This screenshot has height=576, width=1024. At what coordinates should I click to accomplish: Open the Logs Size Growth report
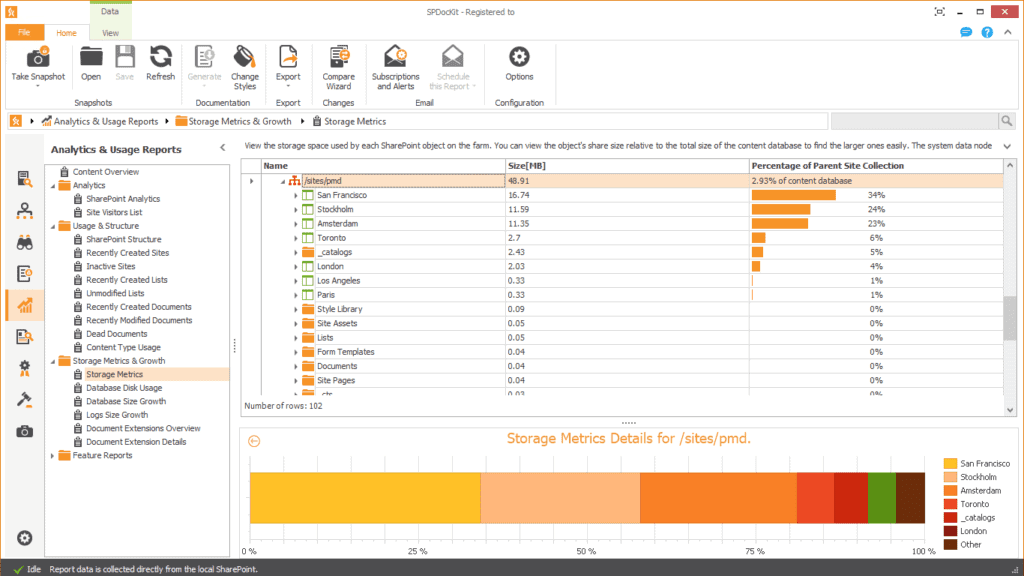(117, 415)
